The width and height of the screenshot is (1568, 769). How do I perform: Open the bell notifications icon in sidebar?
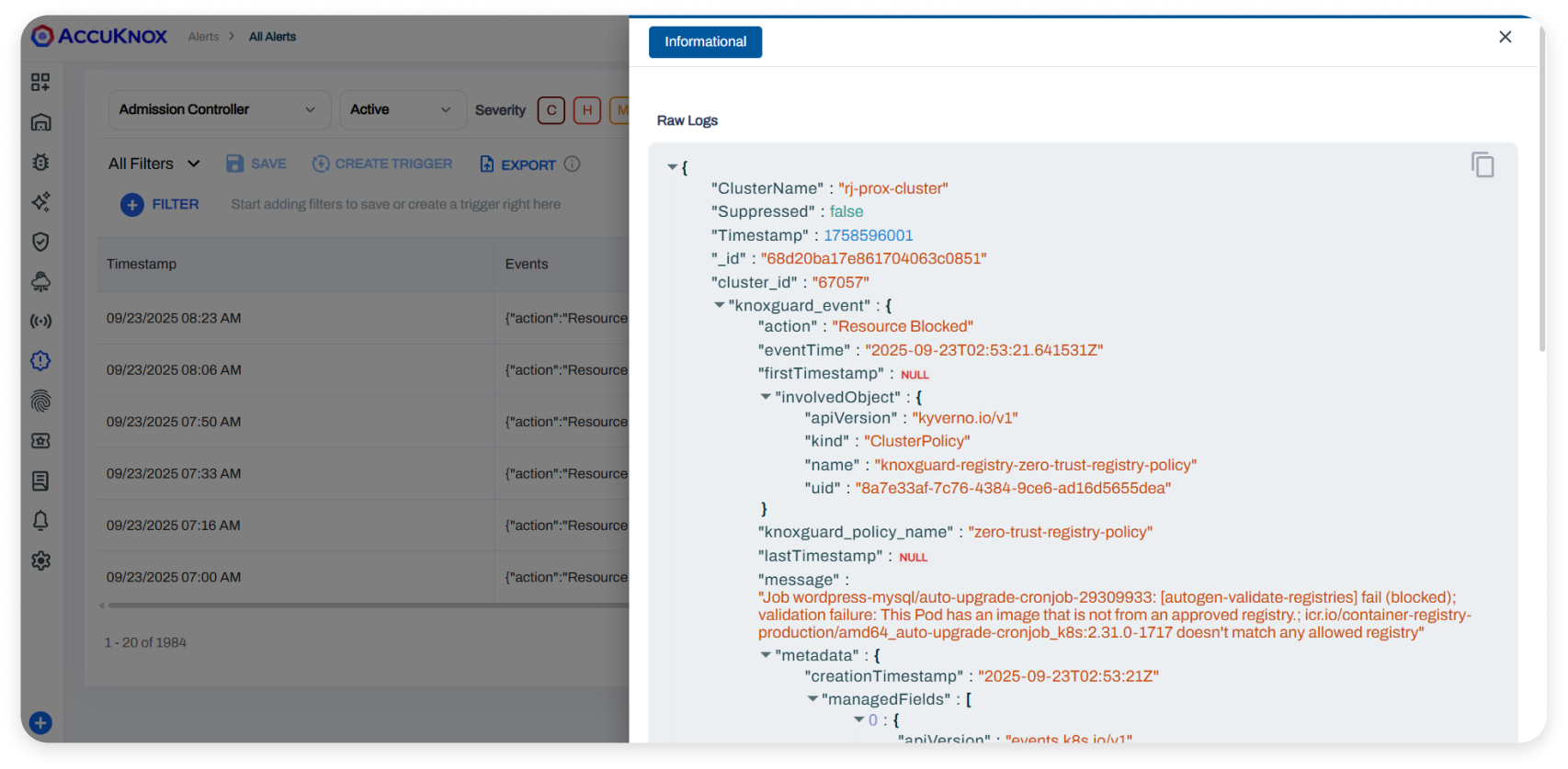(x=40, y=521)
